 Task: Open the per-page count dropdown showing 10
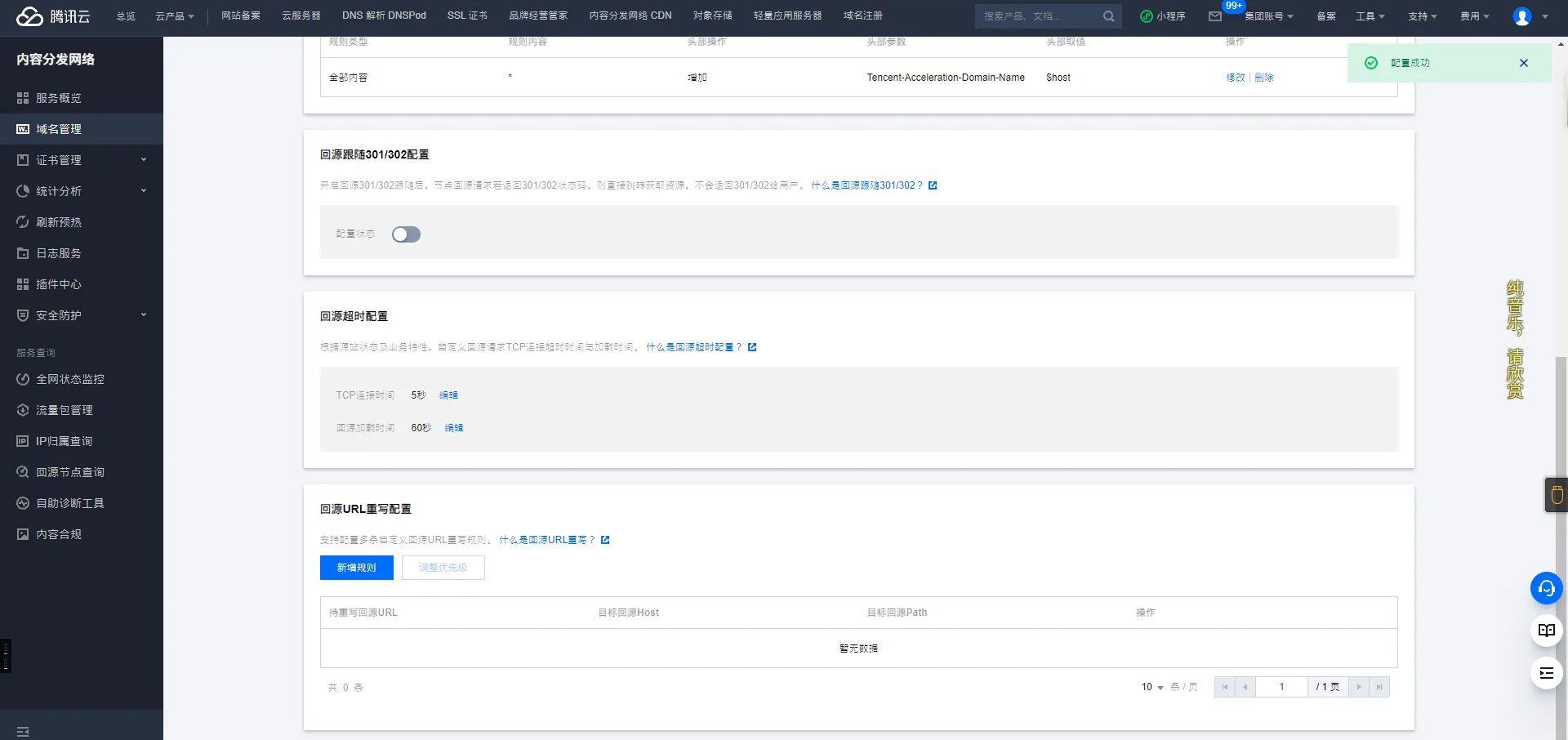tap(1149, 687)
